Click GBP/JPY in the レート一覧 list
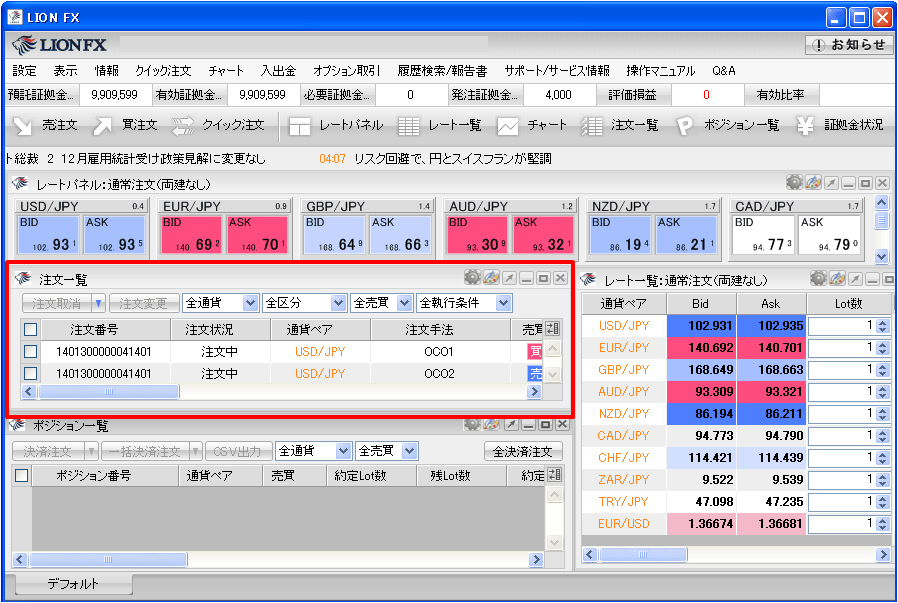The image size is (898, 603). (x=624, y=370)
